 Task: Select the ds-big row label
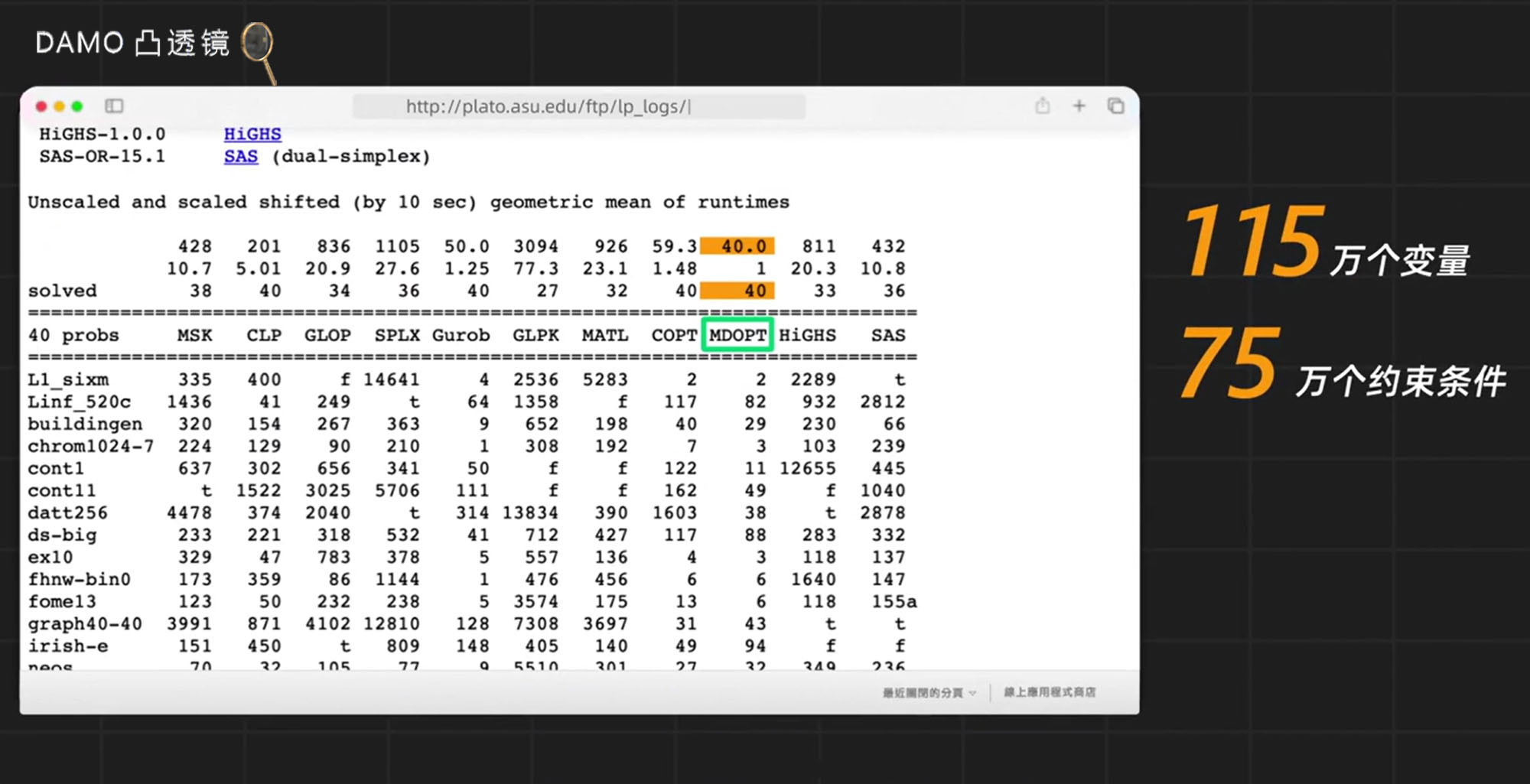pos(62,535)
